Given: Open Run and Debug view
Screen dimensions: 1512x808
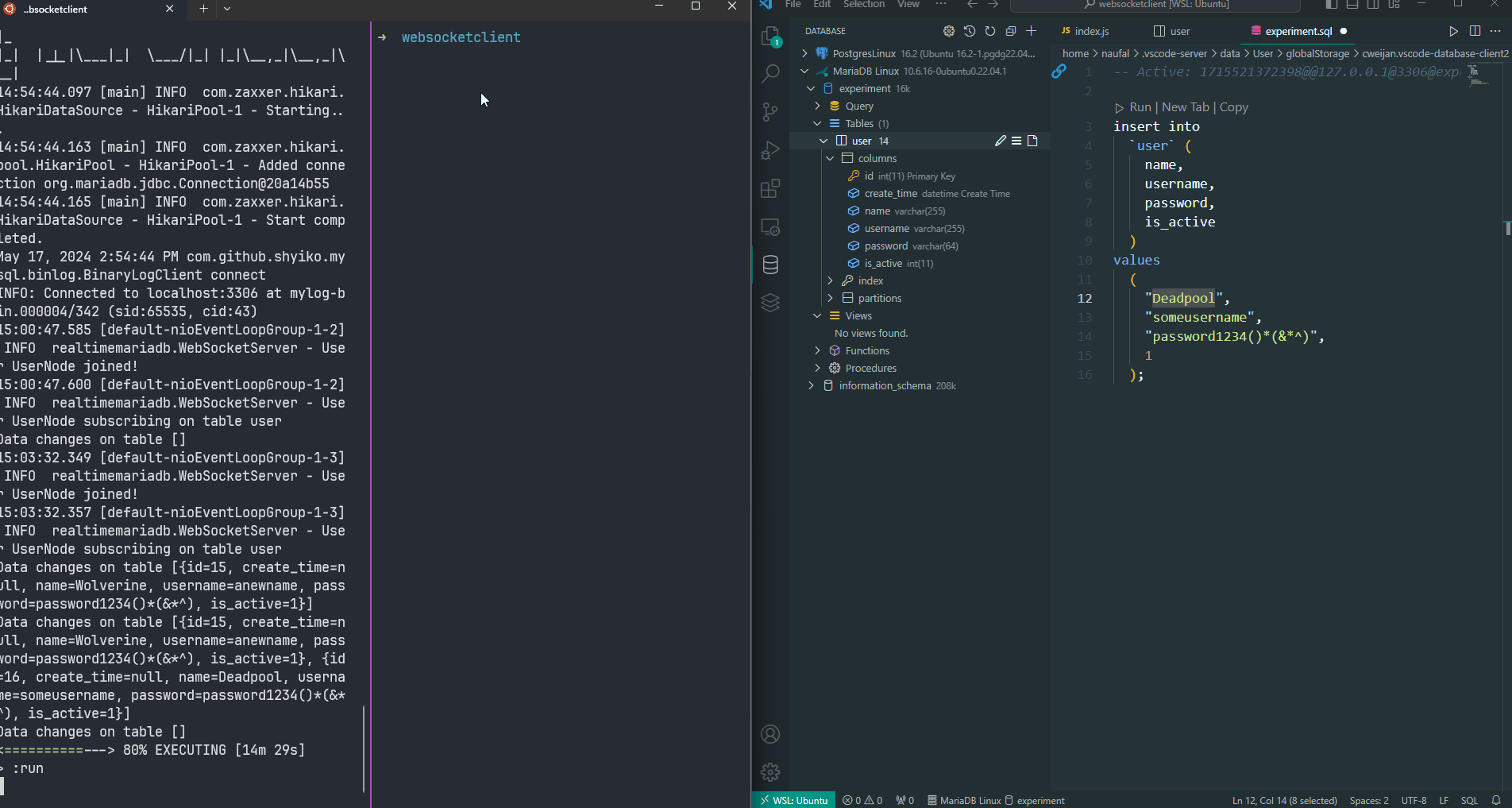Looking at the screenshot, I should [770, 150].
